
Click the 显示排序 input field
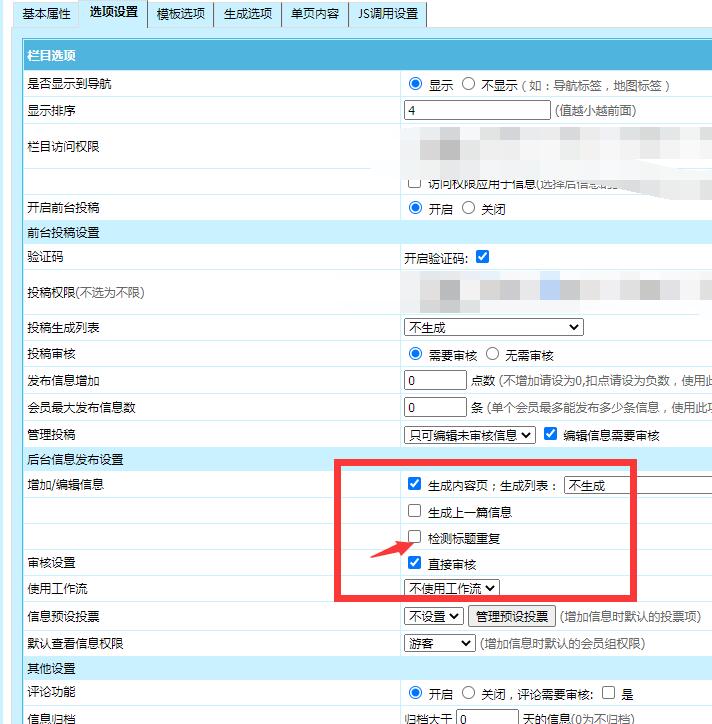click(477, 110)
